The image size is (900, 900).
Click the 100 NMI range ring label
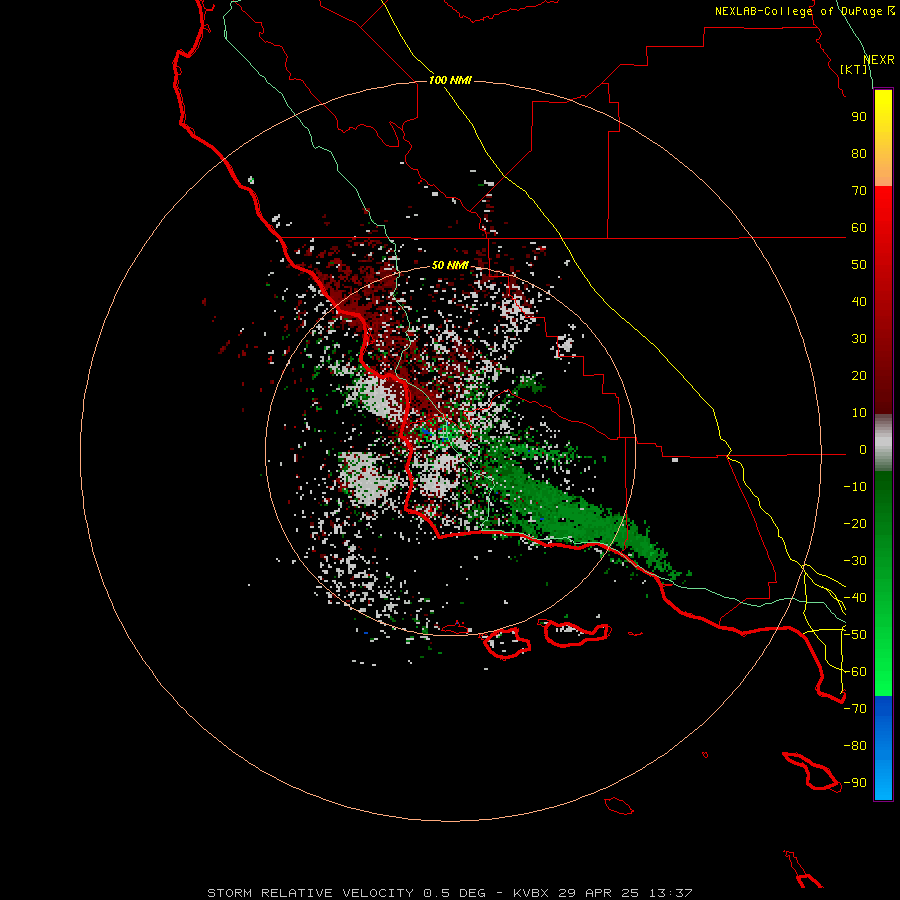pyautogui.click(x=450, y=80)
